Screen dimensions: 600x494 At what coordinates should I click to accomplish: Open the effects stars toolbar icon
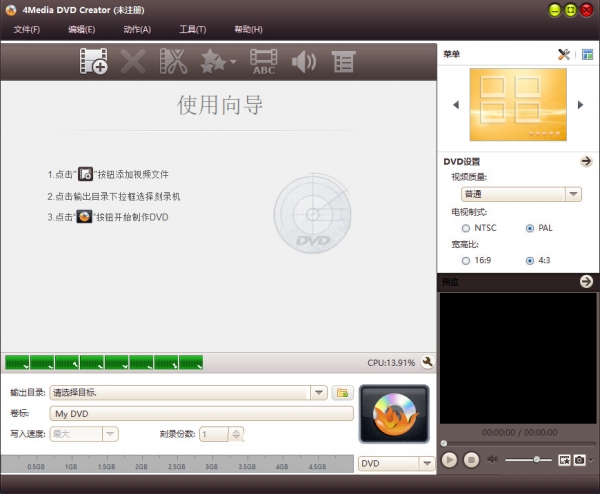[218, 61]
